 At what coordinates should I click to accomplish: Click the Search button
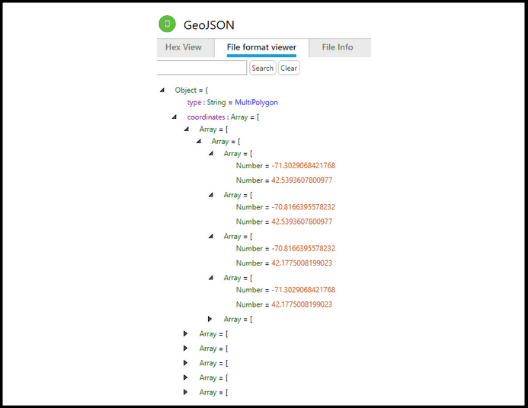click(262, 68)
